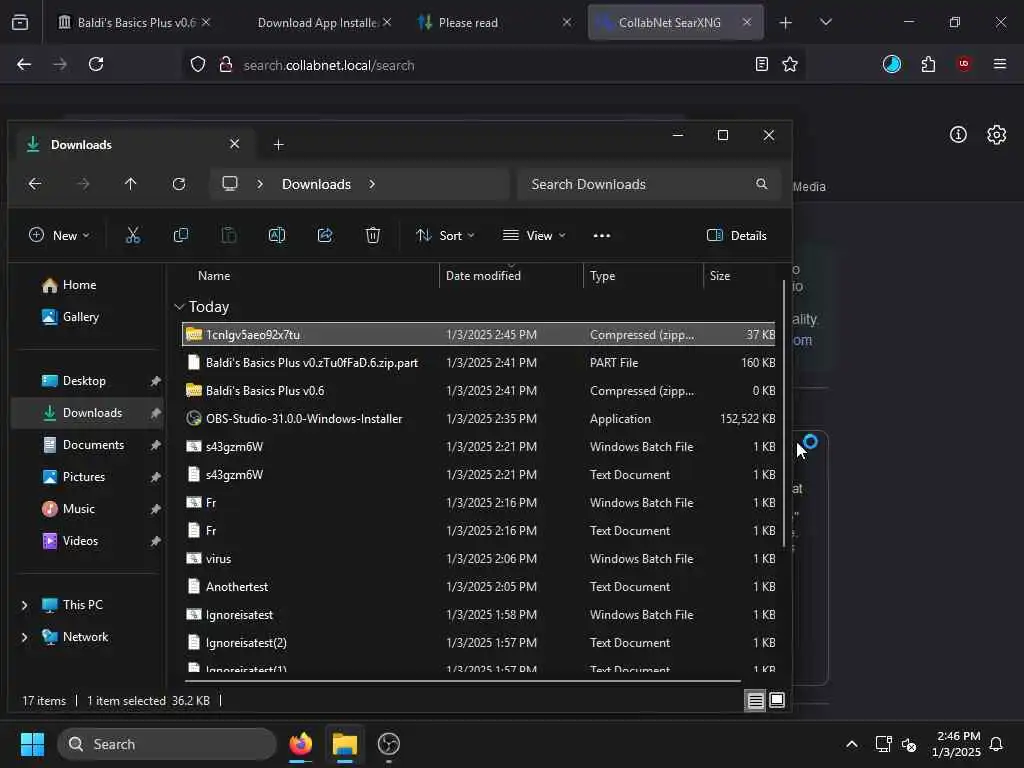
Task: Select Baldi's Basics Plus v0.6 zip folder
Action: click(479, 391)
